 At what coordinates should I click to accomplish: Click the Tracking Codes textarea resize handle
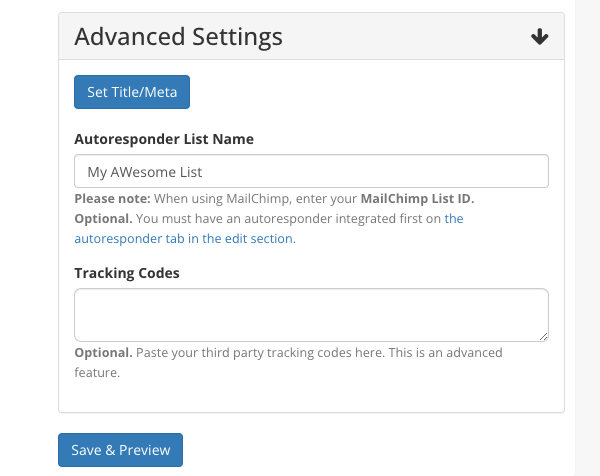(543, 337)
